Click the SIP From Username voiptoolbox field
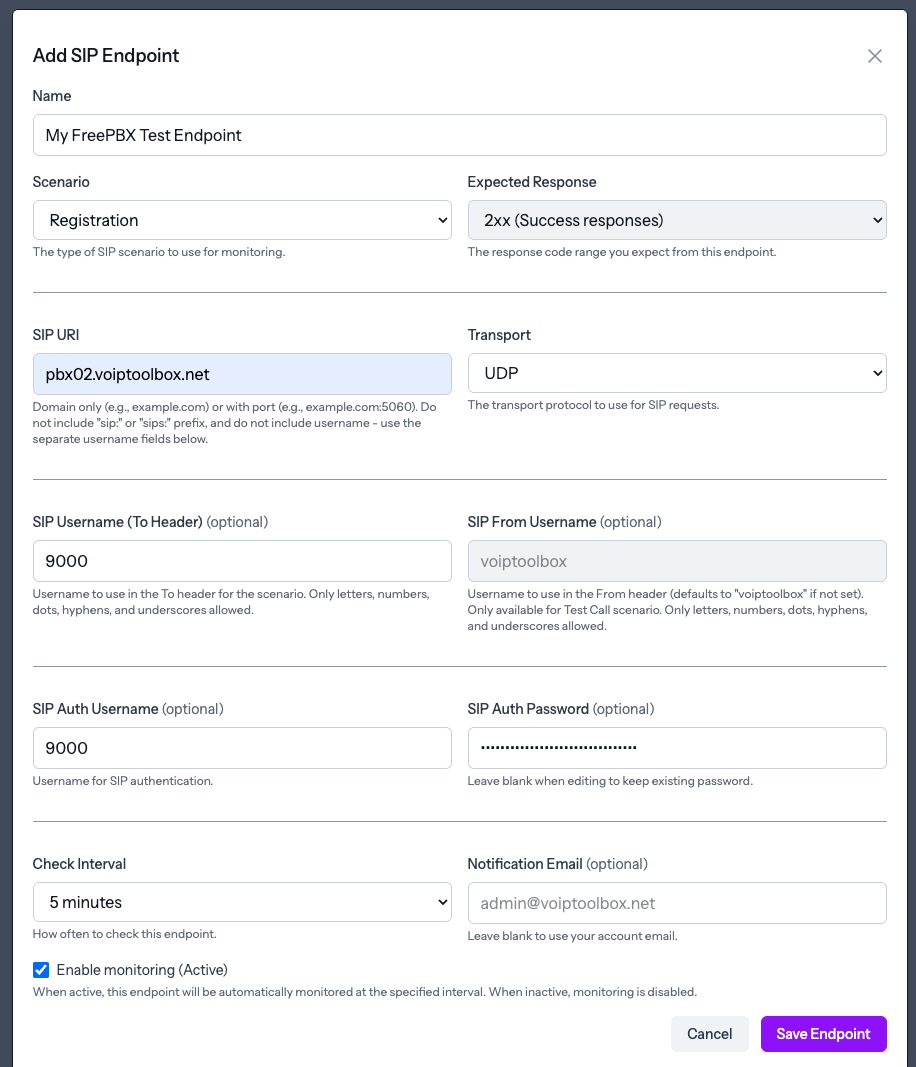The image size is (916, 1067). [677, 560]
